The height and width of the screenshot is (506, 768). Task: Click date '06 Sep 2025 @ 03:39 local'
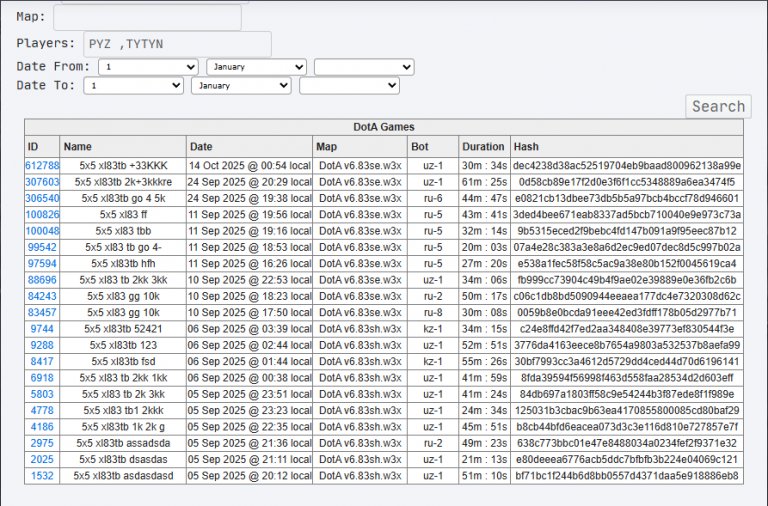(x=249, y=329)
